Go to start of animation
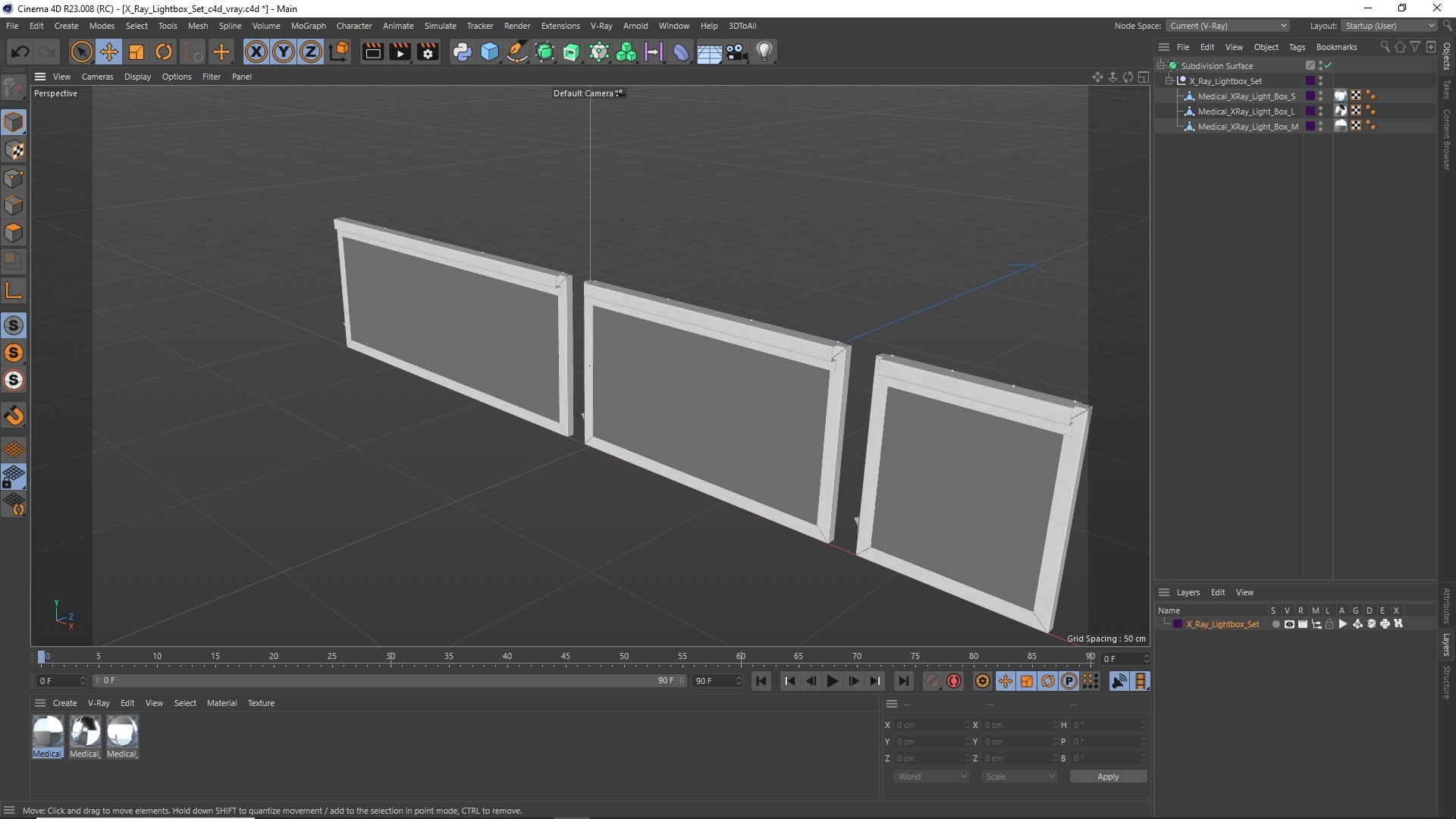This screenshot has height=819, width=1456. click(x=761, y=681)
